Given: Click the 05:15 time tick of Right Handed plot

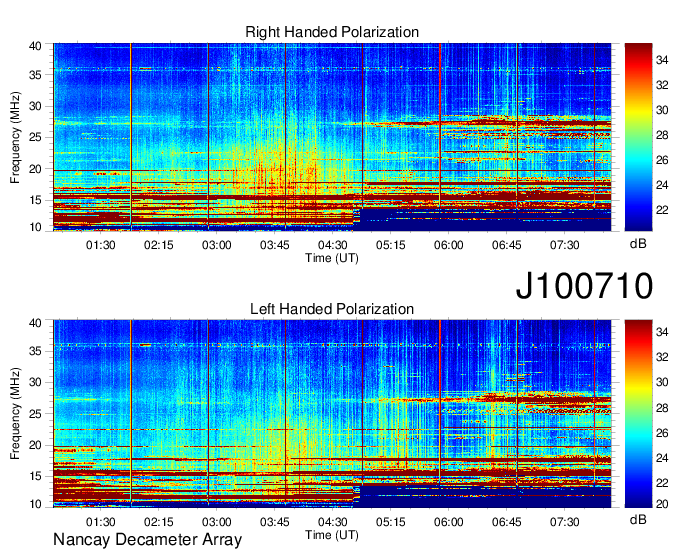Looking at the screenshot, I should coord(391,245).
